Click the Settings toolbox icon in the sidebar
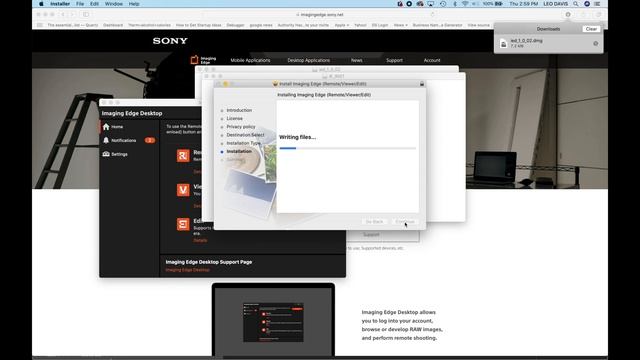The height and width of the screenshot is (360, 640). pyautogui.click(x=106, y=154)
